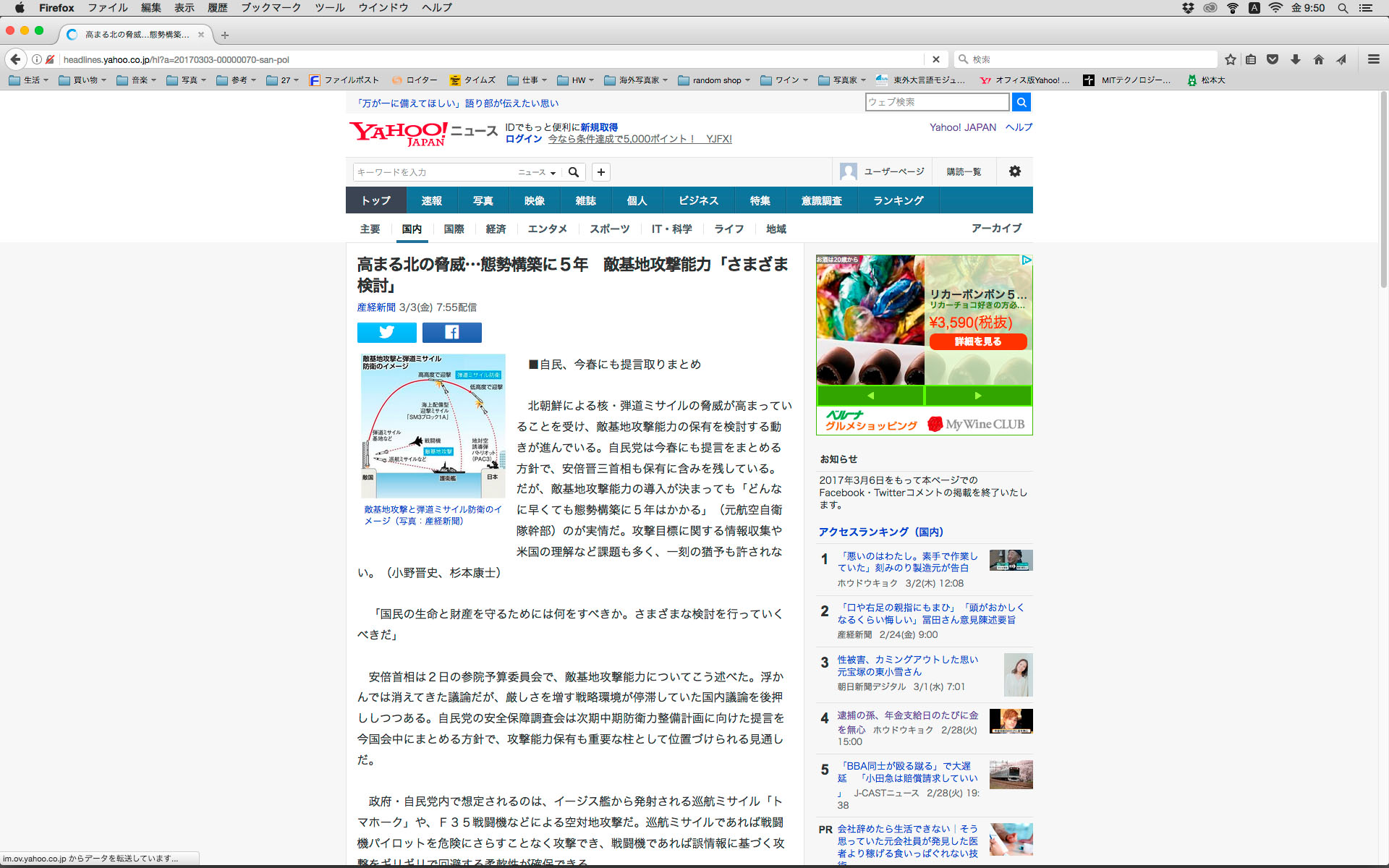Share article via Twitter button
Viewport: 1389px width, 868px height.
click(386, 332)
